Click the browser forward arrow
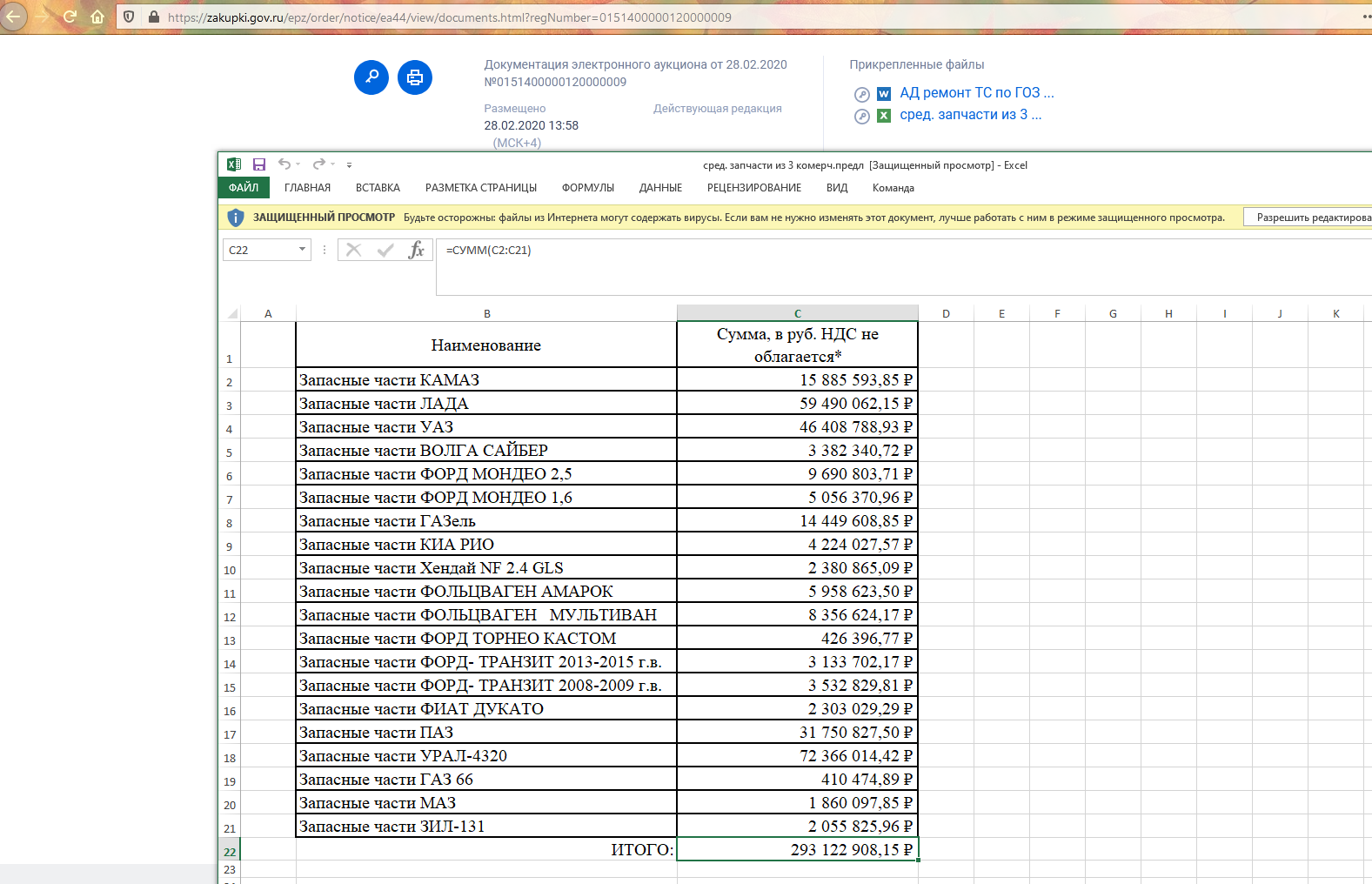The height and width of the screenshot is (884, 1372). [42, 17]
